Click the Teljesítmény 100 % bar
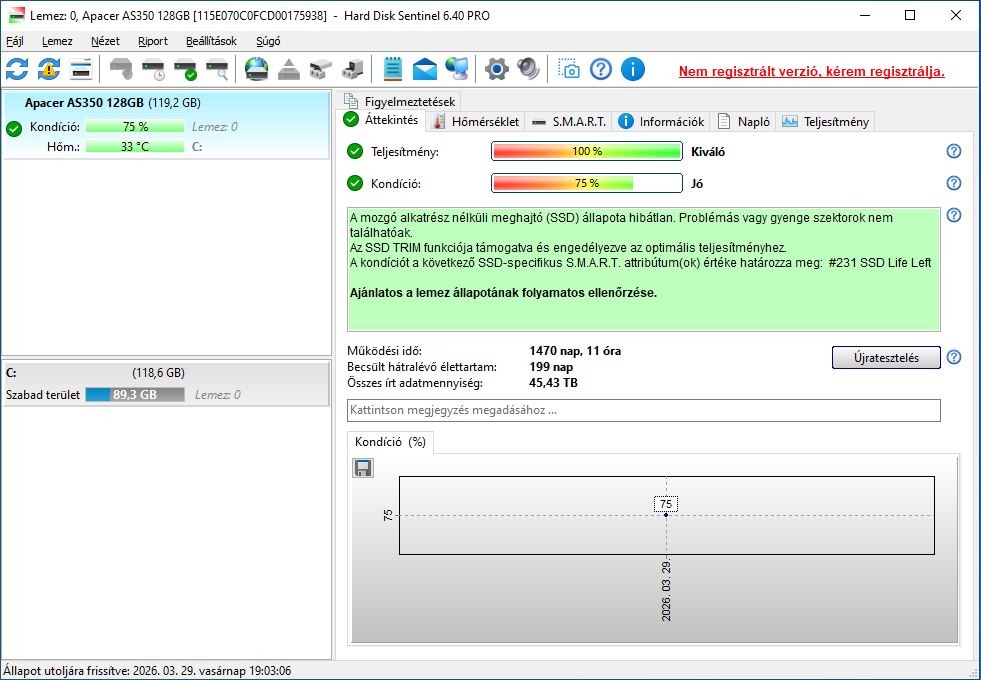 pos(587,151)
